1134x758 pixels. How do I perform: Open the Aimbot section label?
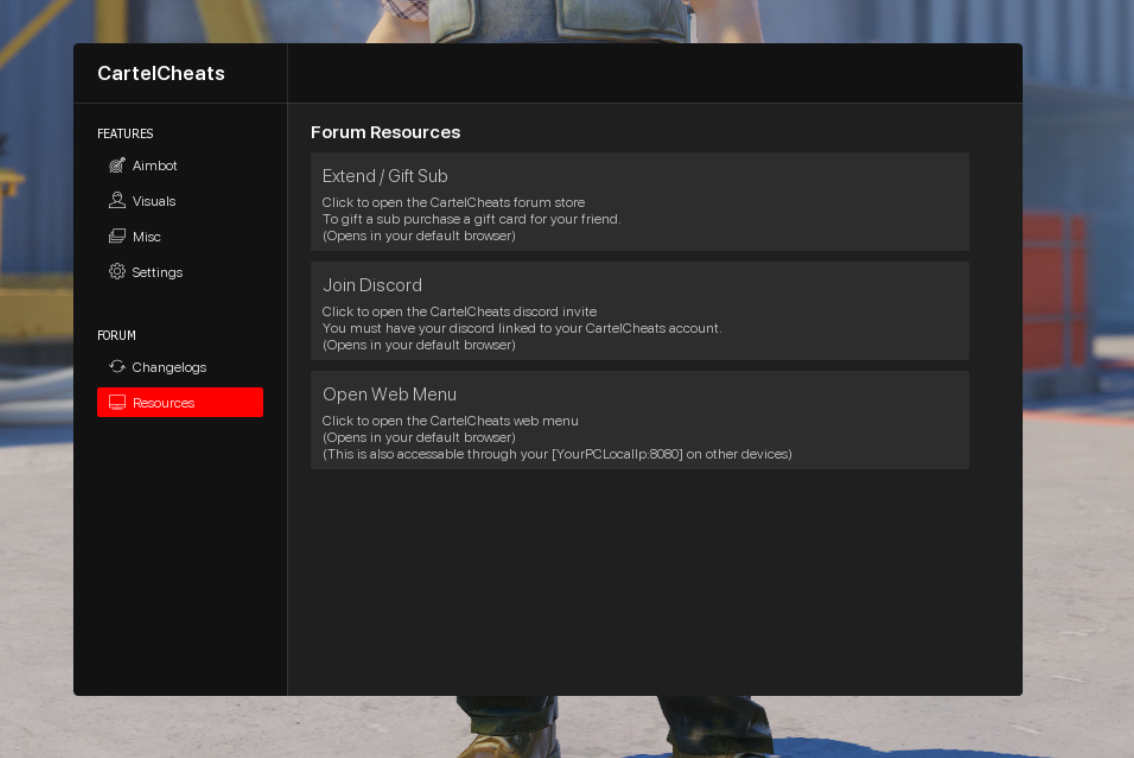pos(155,166)
